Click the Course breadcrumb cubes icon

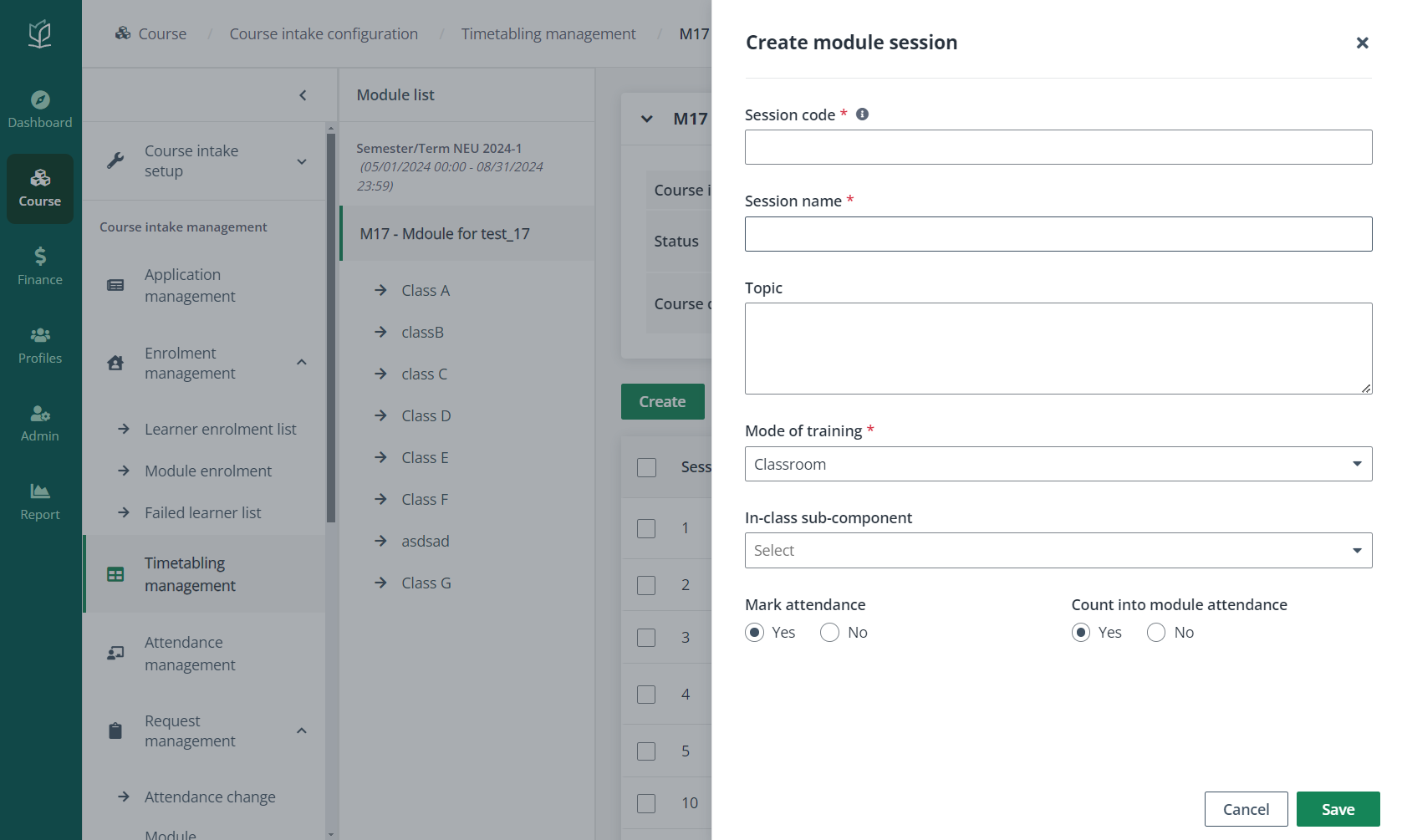click(x=123, y=33)
